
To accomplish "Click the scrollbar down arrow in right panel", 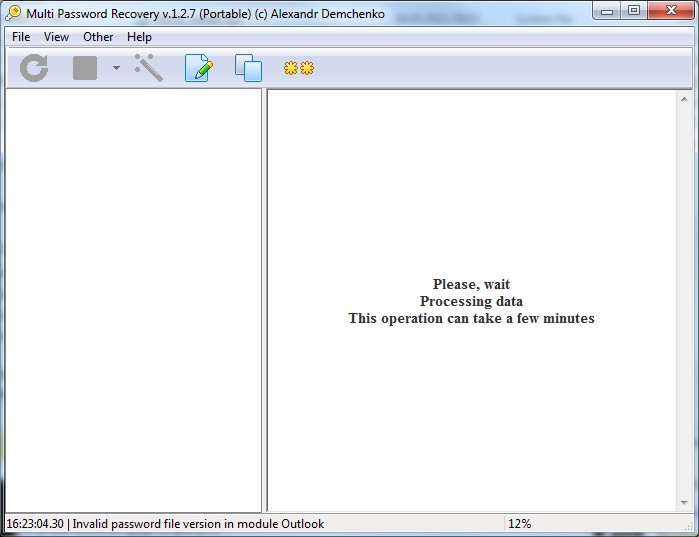I will [686, 503].
